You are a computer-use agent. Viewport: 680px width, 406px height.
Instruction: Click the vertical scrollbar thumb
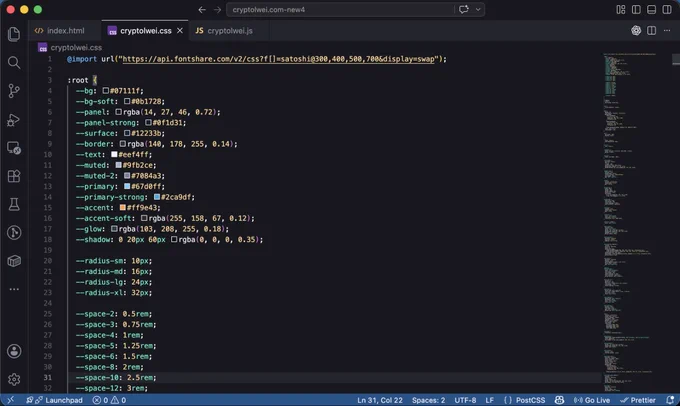pyautogui.click(x=676, y=59)
